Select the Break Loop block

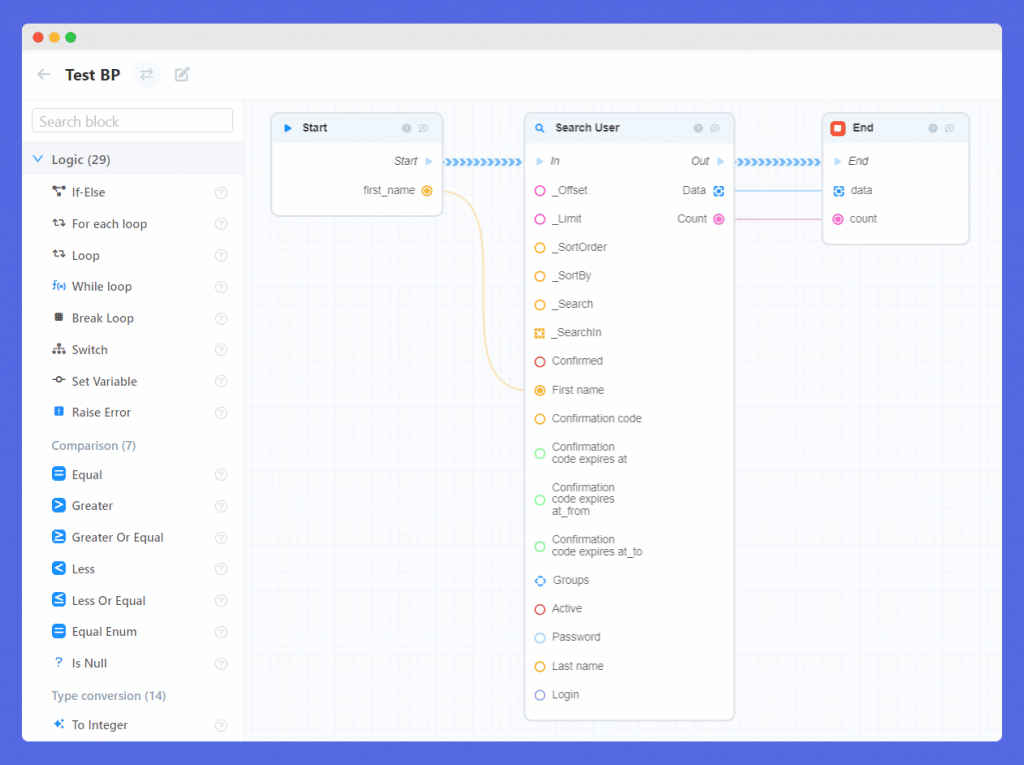coord(103,318)
